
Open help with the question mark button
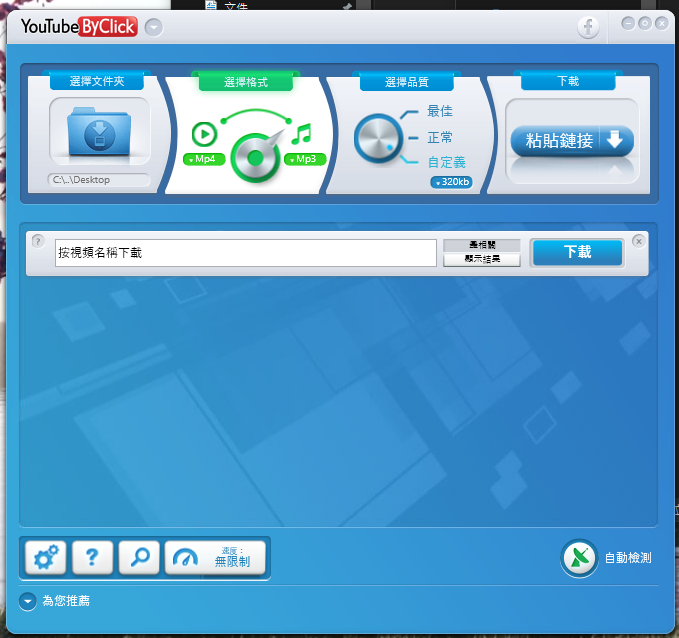(92, 557)
